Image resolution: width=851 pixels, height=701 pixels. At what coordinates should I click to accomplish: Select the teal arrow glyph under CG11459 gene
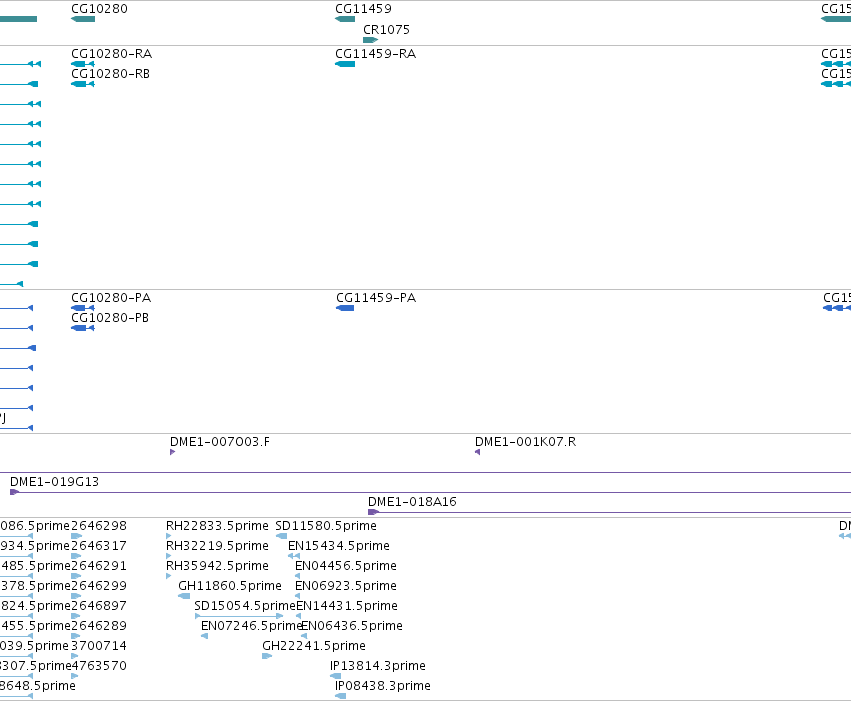pos(345,19)
